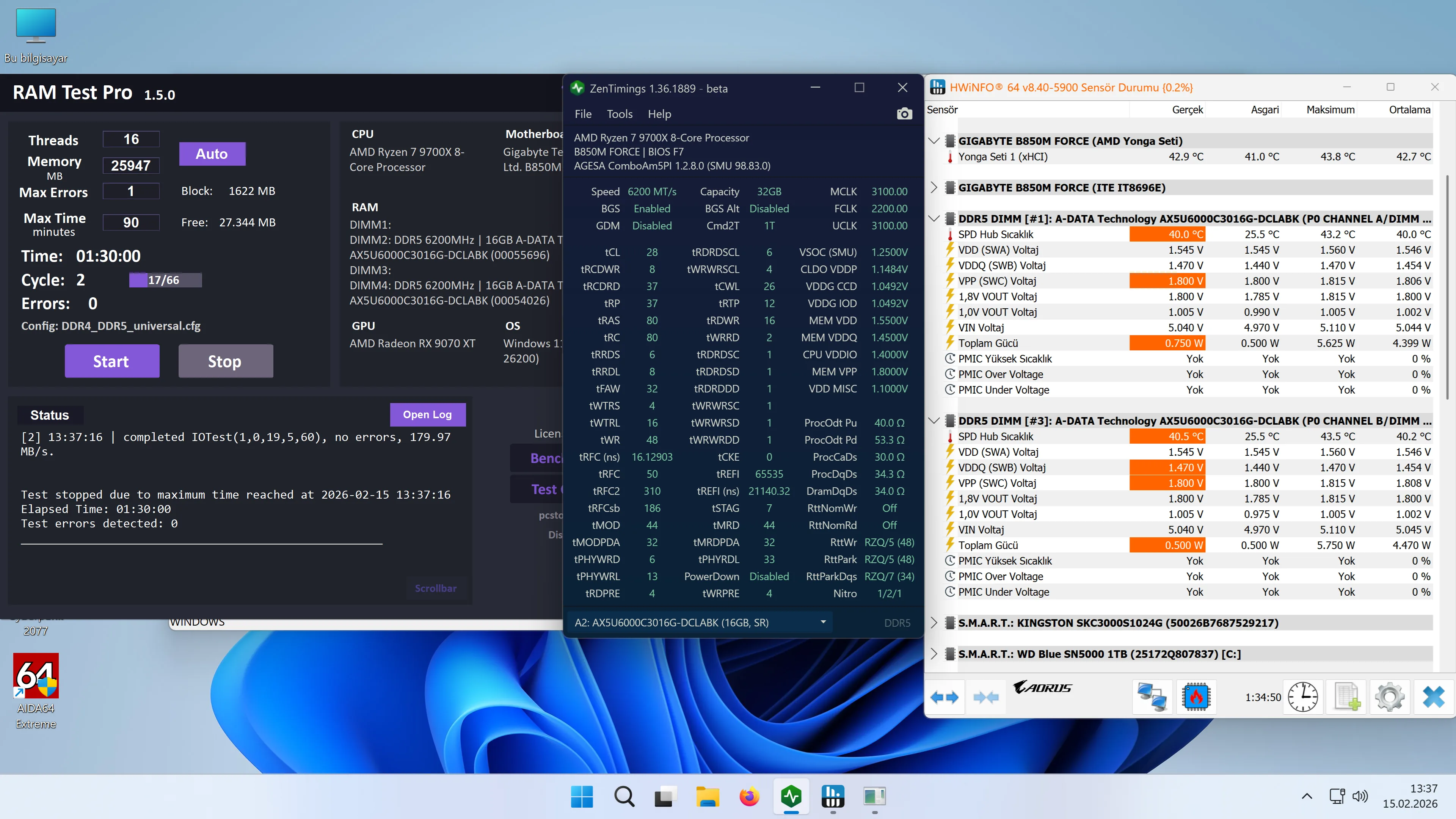The image size is (1456, 819).
Task: Click the HWiNFO clock icon beside 1:34:50
Action: pyautogui.click(x=1303, y=697)
